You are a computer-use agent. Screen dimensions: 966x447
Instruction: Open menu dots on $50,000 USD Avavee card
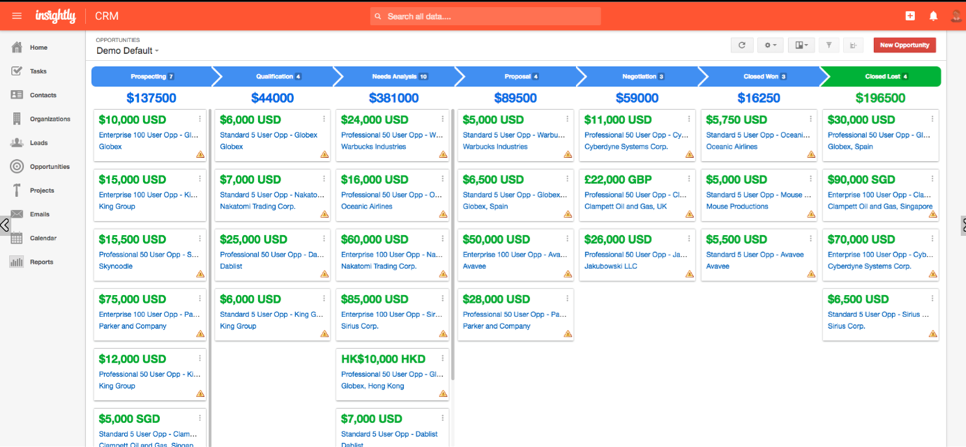567,240
